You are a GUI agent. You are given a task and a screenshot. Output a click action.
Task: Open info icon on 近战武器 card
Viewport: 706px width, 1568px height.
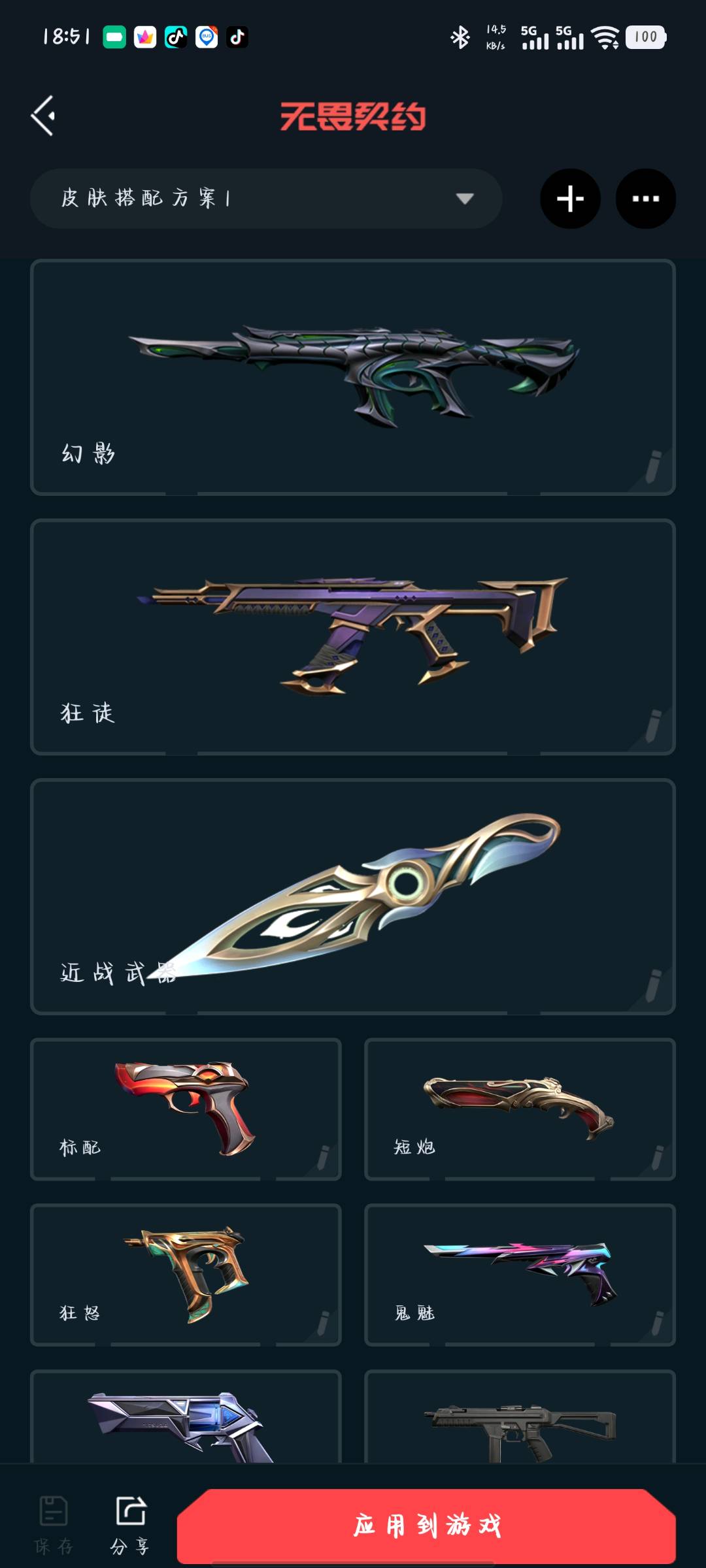click(x=653, y=985)
